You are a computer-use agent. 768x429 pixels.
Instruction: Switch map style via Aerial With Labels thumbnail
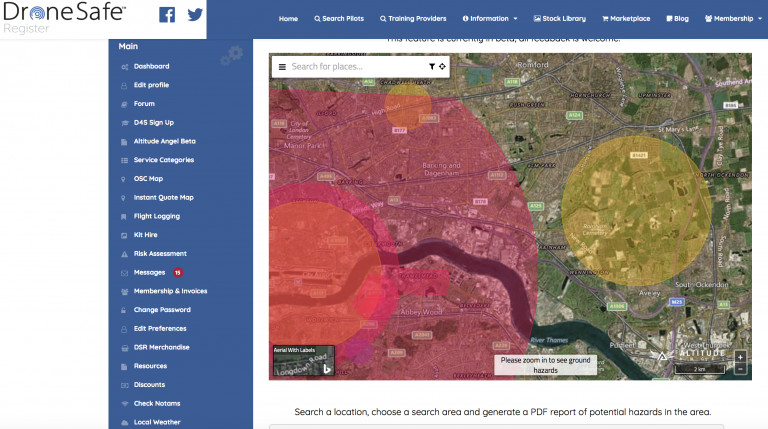304,360
